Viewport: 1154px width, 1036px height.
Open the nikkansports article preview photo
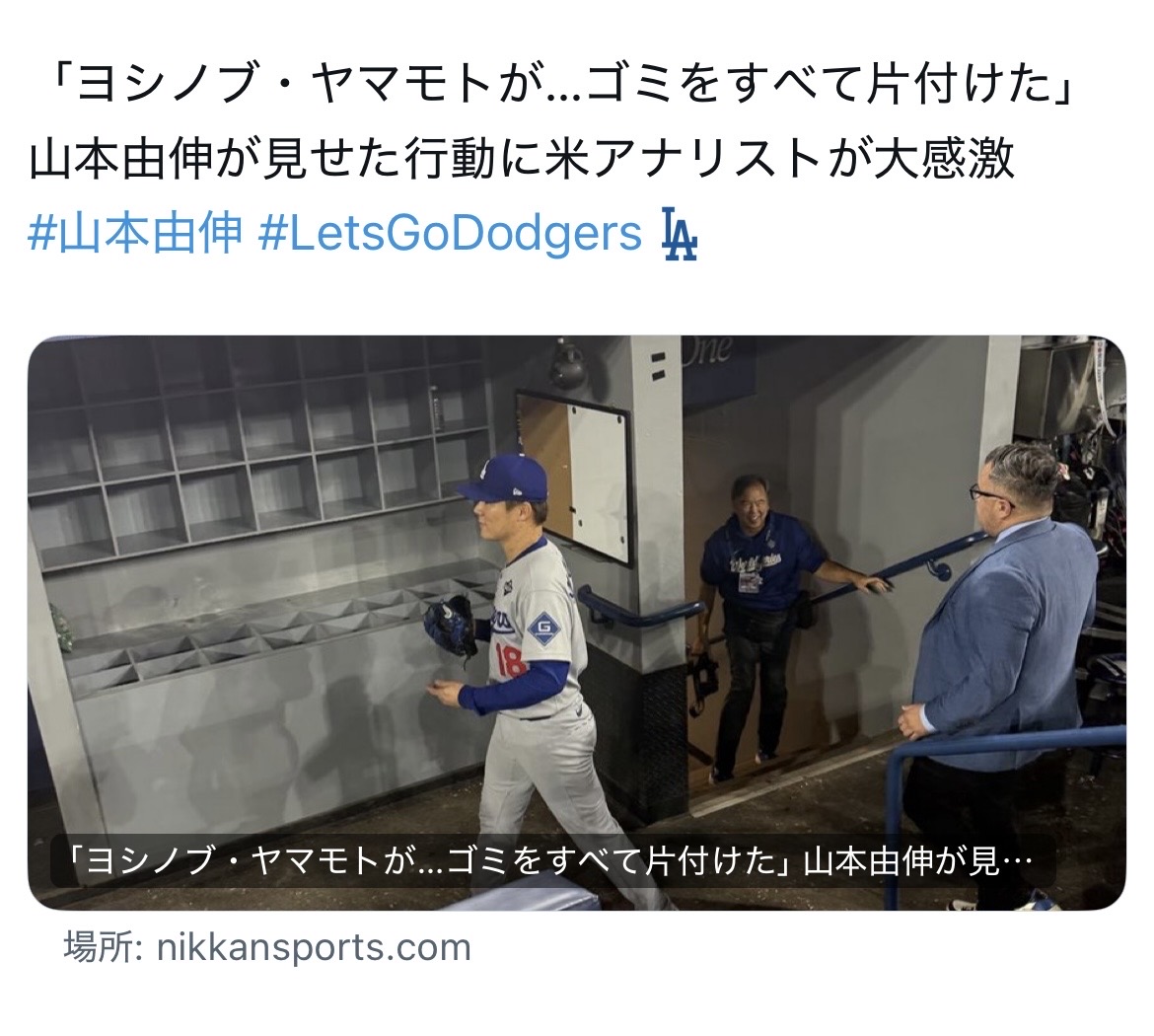577,623
